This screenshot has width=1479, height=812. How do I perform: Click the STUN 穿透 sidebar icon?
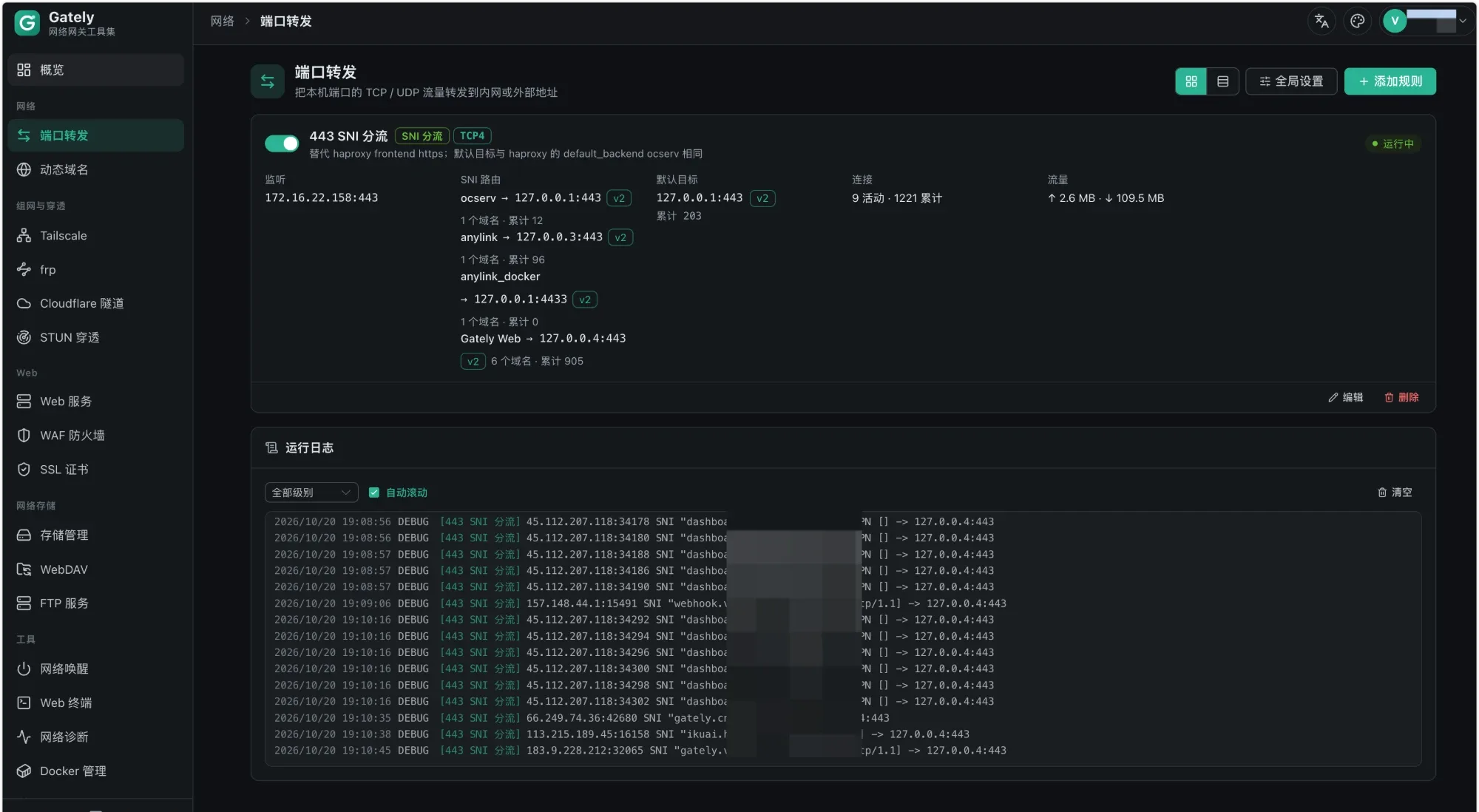tap(24, 338)
